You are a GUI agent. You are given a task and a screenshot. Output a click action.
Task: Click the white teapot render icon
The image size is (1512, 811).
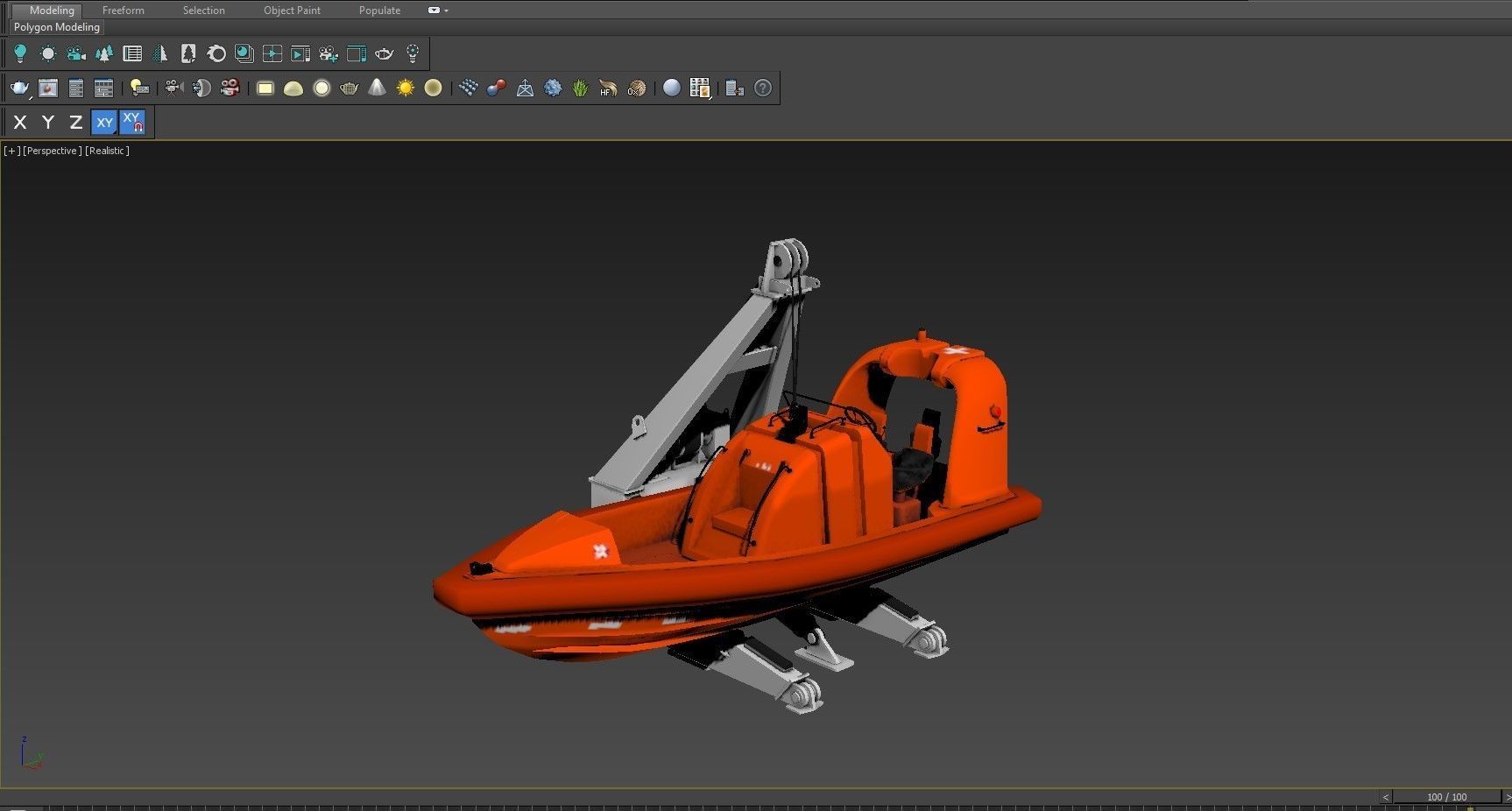20,88
